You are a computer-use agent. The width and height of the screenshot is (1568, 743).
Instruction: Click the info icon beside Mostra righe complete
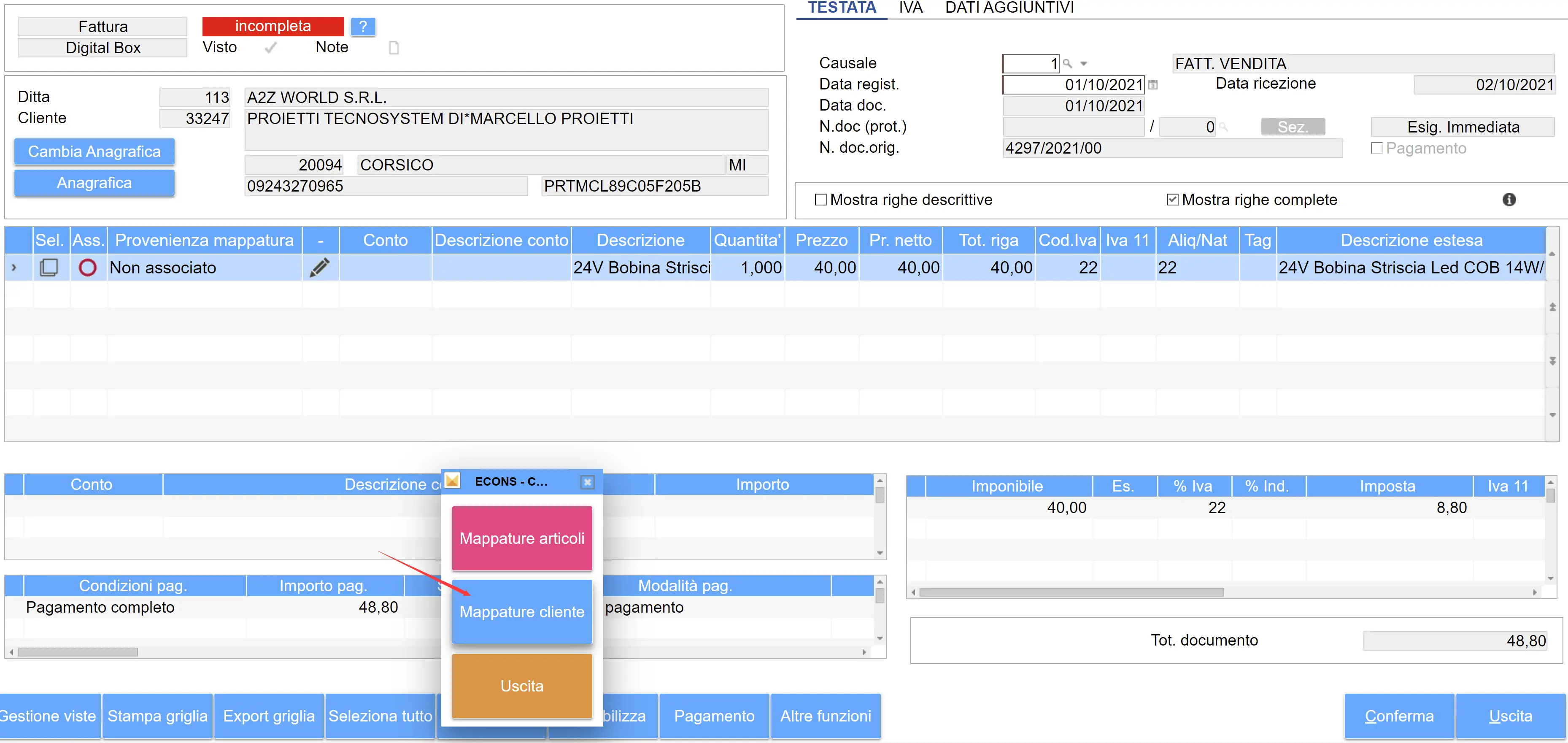click(1509, 200)
